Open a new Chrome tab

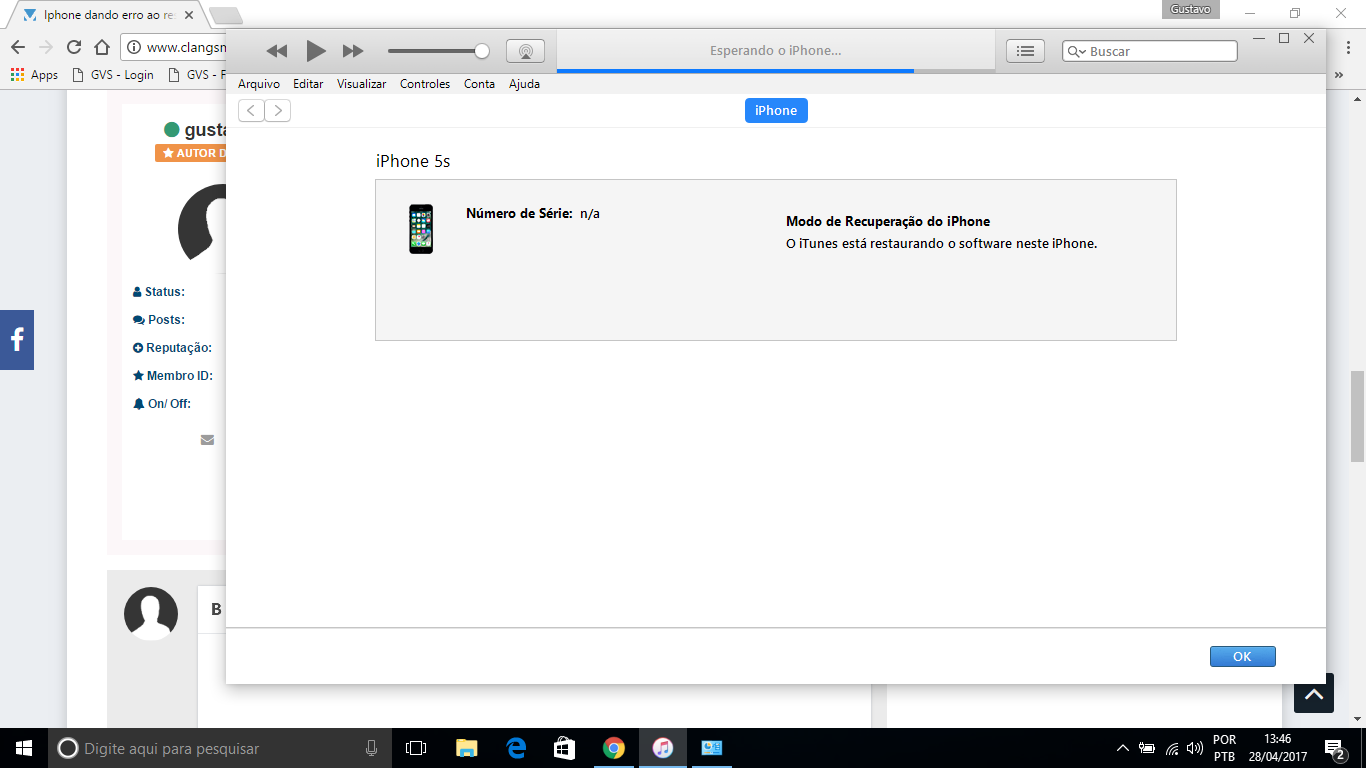tap(226, 15)
